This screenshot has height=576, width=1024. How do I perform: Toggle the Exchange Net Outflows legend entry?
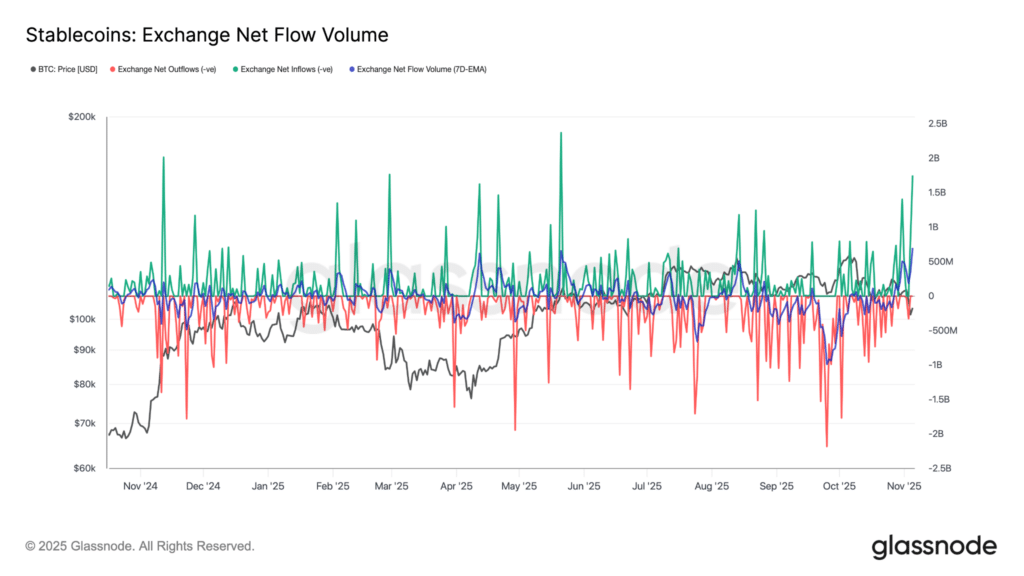163,69
